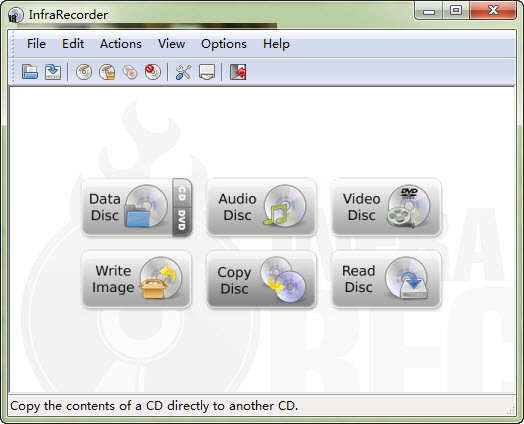Click the Erase Disc red-marked toolbar icon
The image size is (524, 424).
point(153,72)
